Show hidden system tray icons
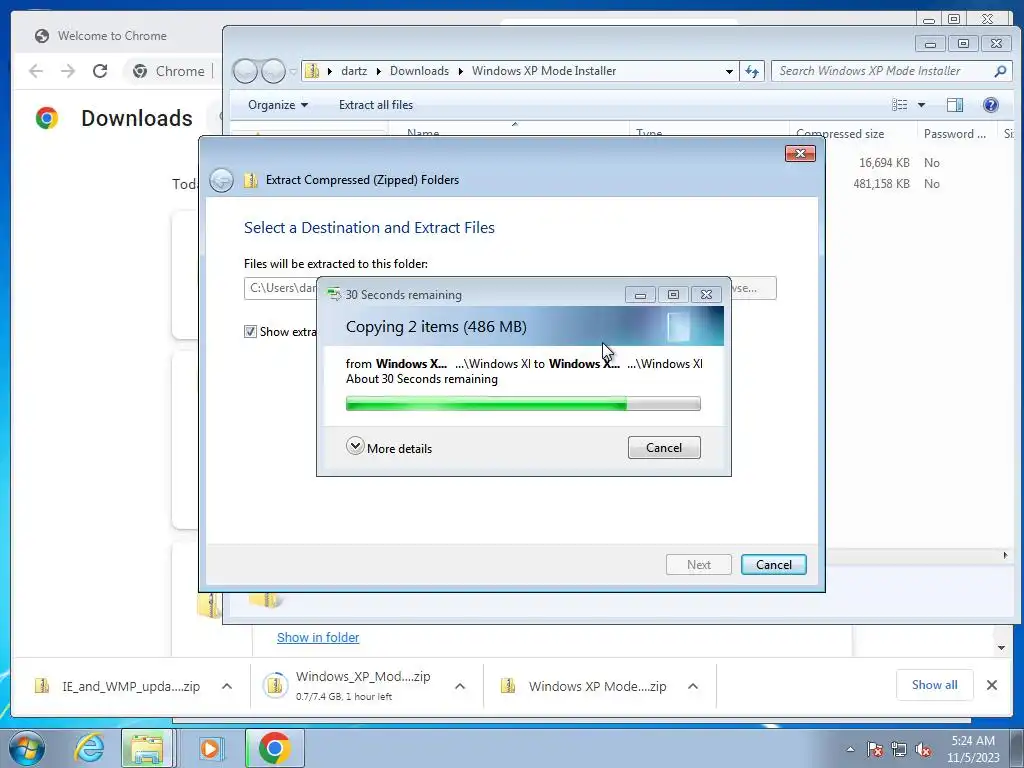 point(850,749)
